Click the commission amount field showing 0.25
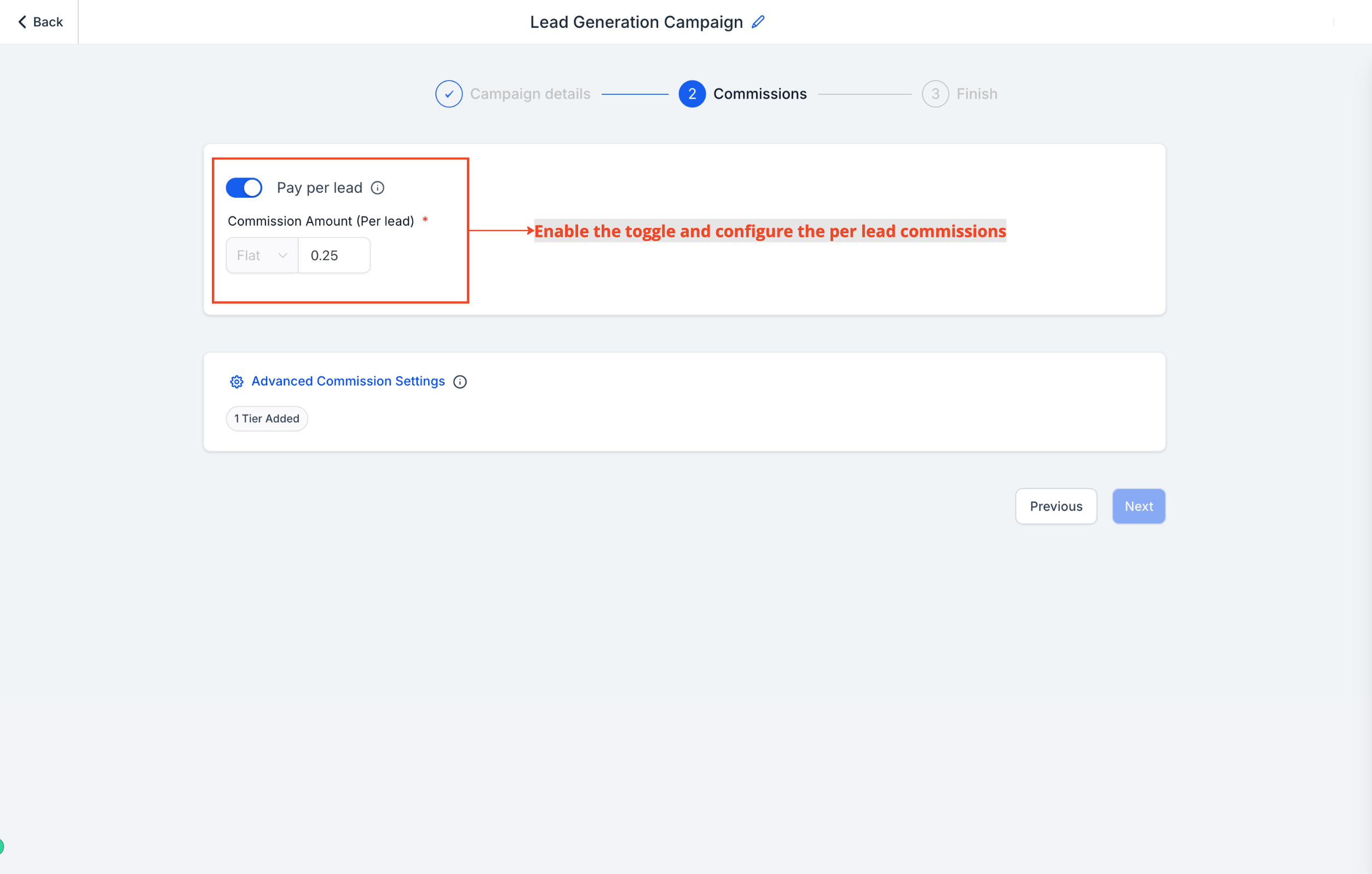 click(x=334, y=256)
